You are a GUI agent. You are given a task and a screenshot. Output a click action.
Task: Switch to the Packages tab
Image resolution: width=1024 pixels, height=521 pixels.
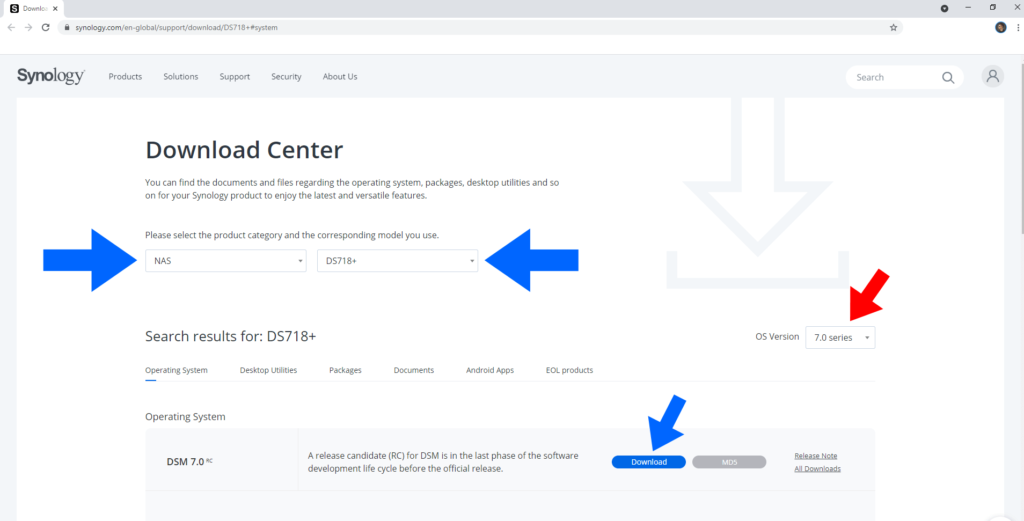(x=345, y=370)
